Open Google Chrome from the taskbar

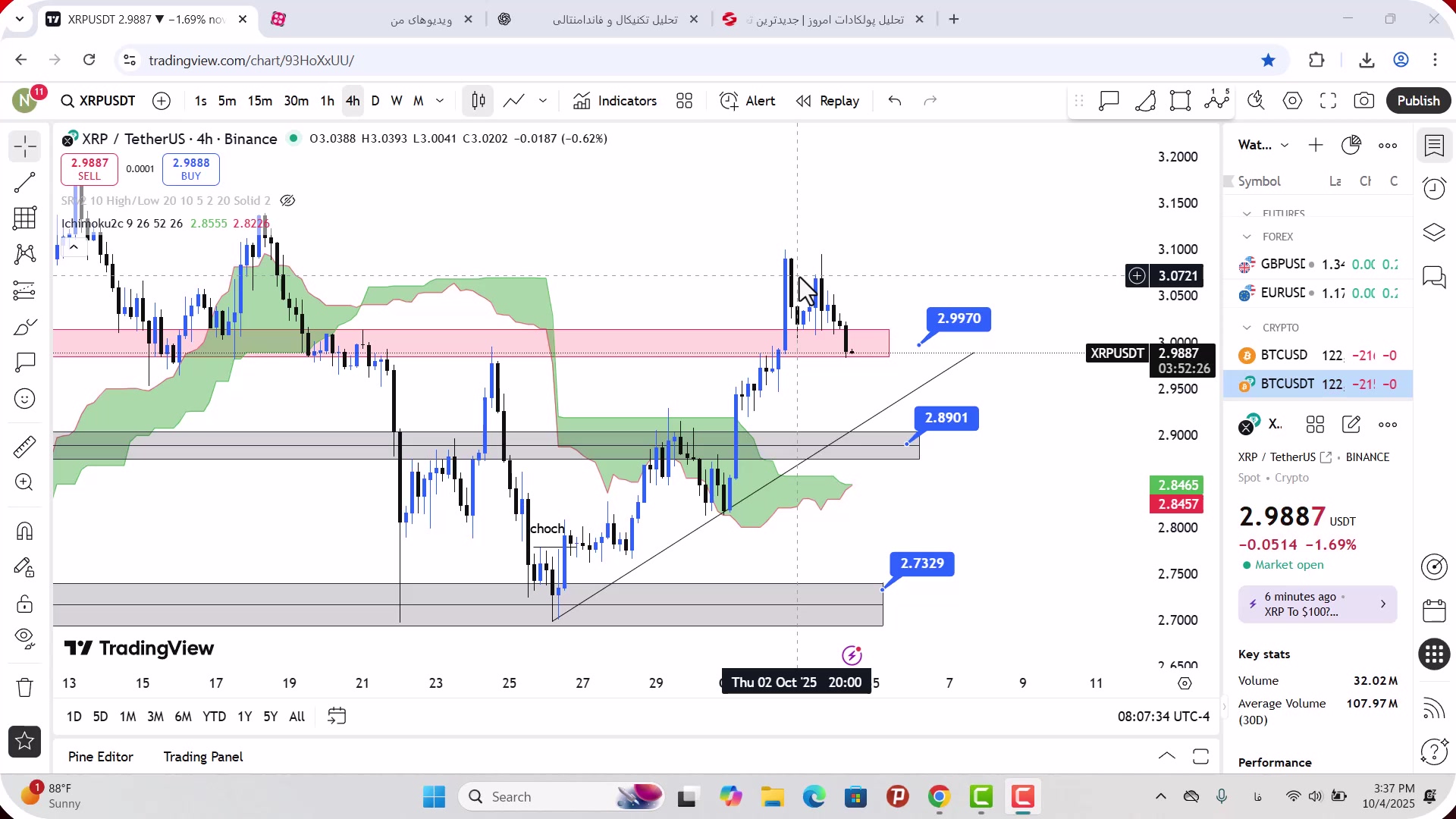[x=939, y=797]
